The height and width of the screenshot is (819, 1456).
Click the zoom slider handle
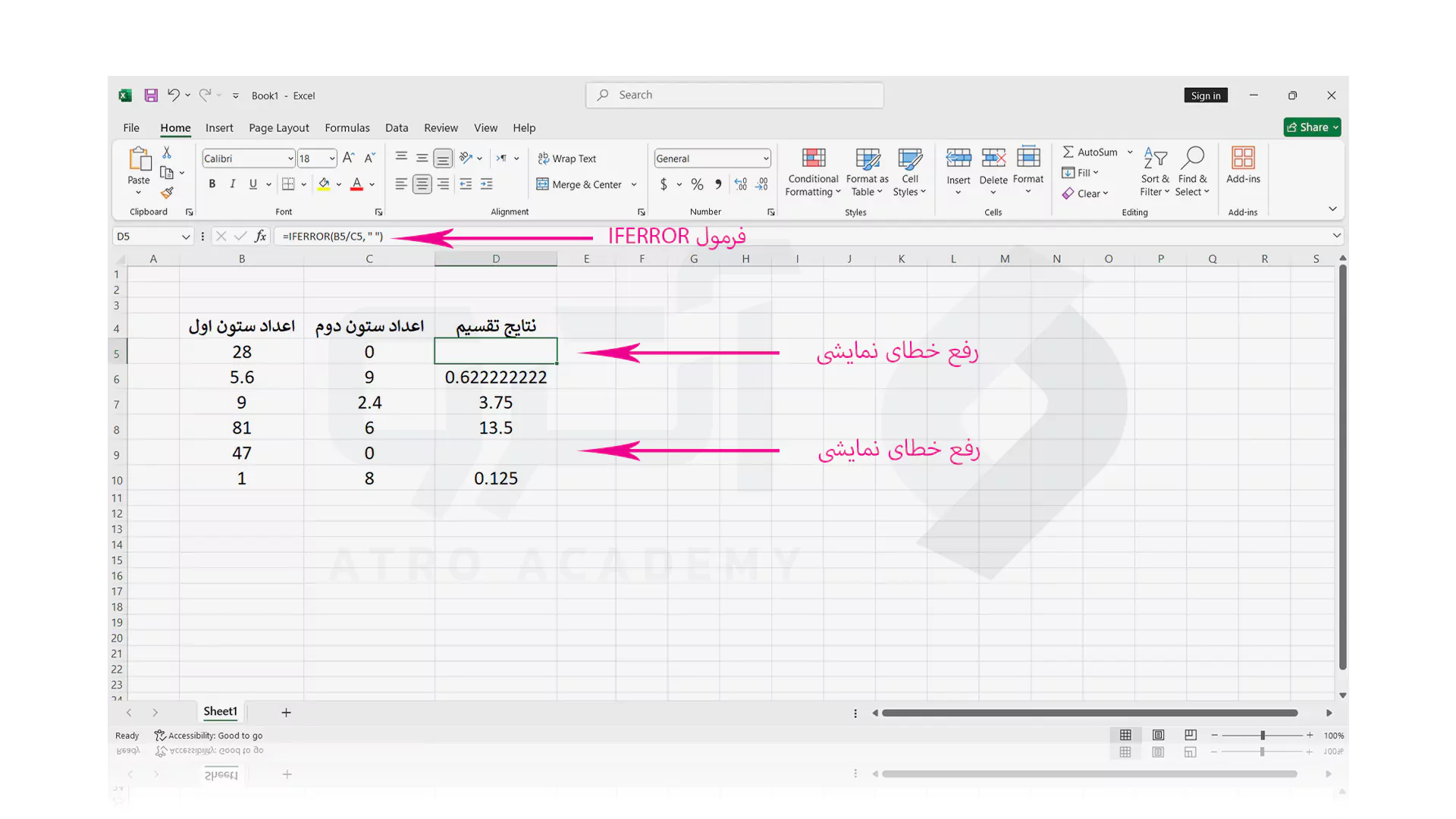1263,735
